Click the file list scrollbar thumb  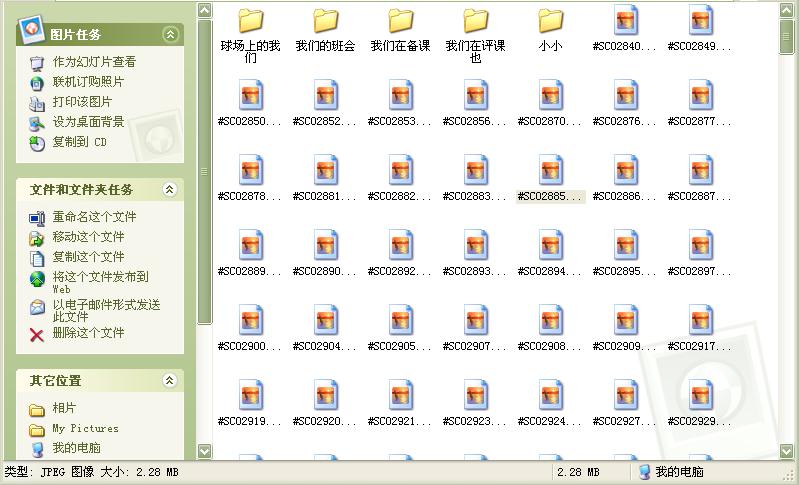tap(786, 36)
